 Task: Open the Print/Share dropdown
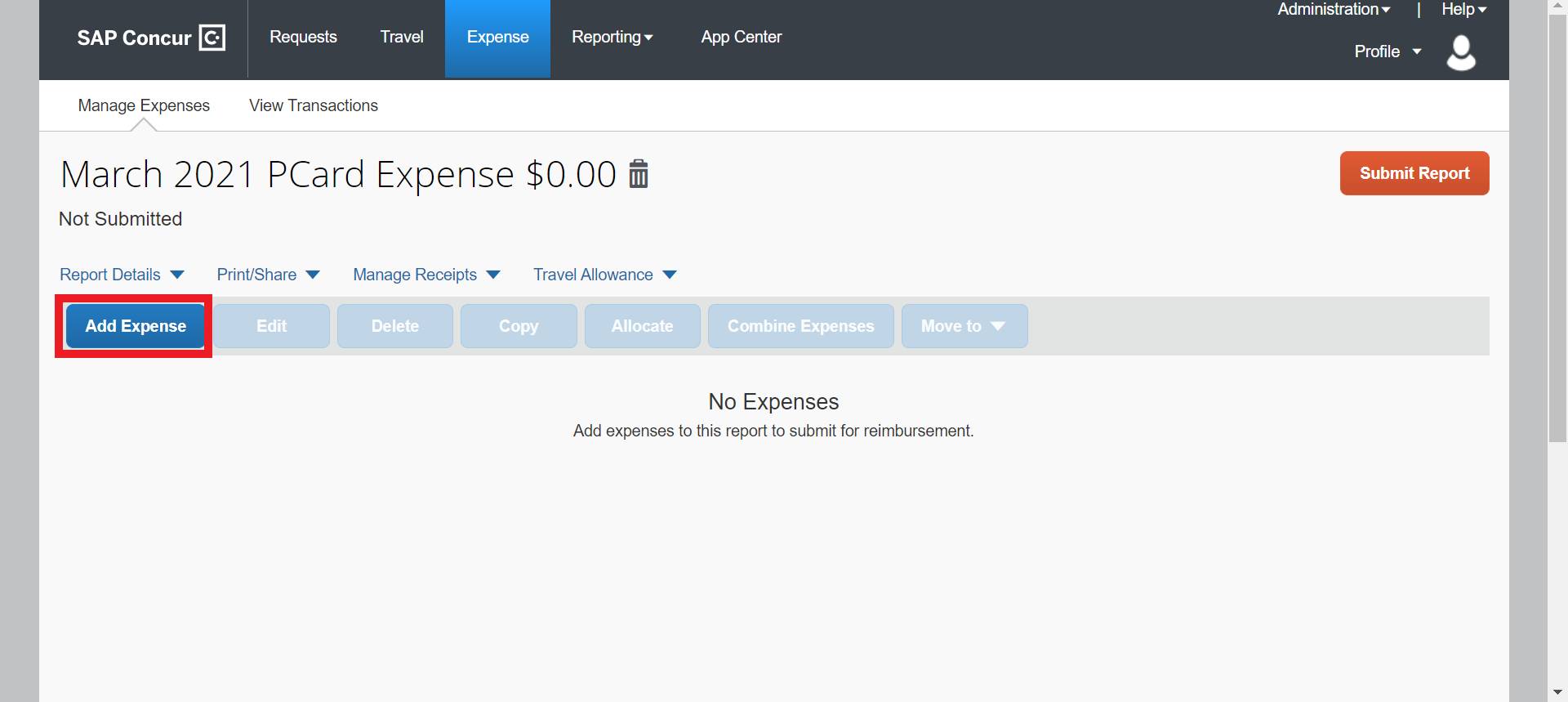(268, 275)
